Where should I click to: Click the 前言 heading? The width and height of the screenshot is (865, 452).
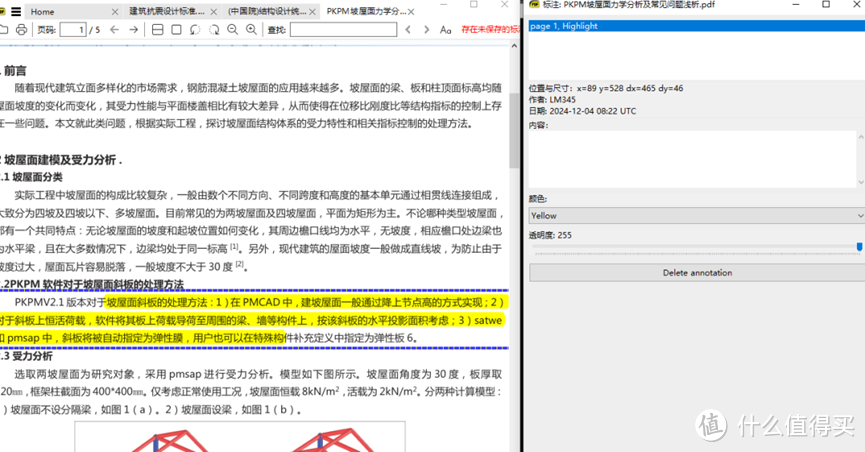point(14,71)
